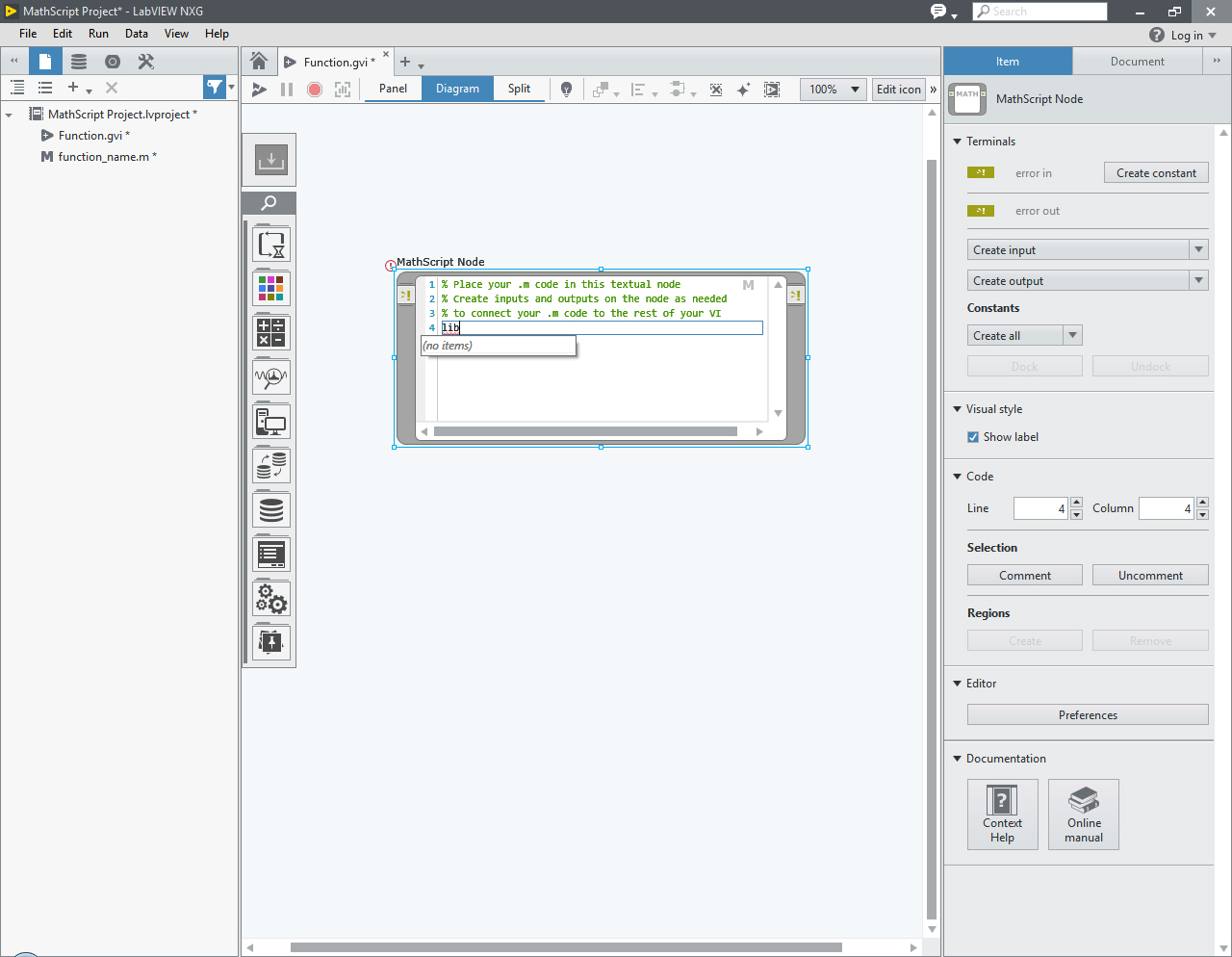Click Create constant for error in
This screenshot has width=1232, height=957.
[x=1156, y=173]
